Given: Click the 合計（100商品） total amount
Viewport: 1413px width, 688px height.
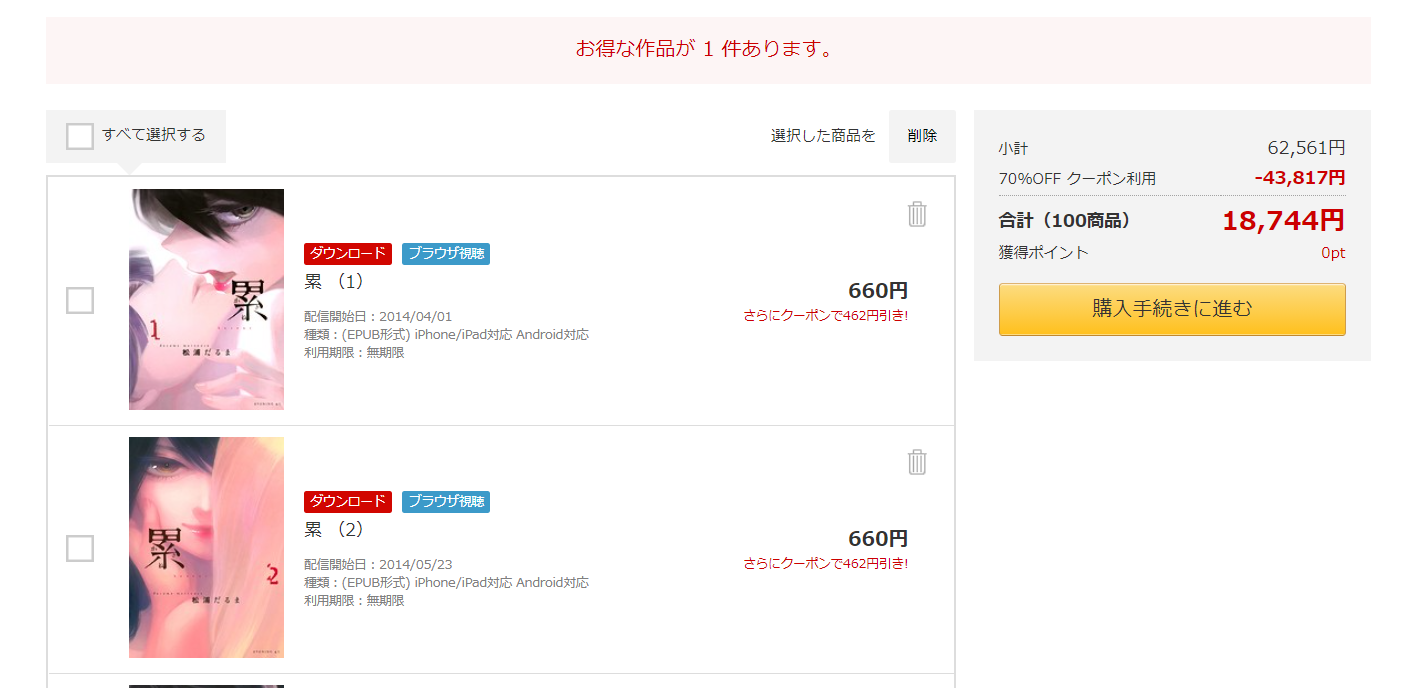Looking at the screenshot, I should pyautogui.click(x=1283, y=221).
